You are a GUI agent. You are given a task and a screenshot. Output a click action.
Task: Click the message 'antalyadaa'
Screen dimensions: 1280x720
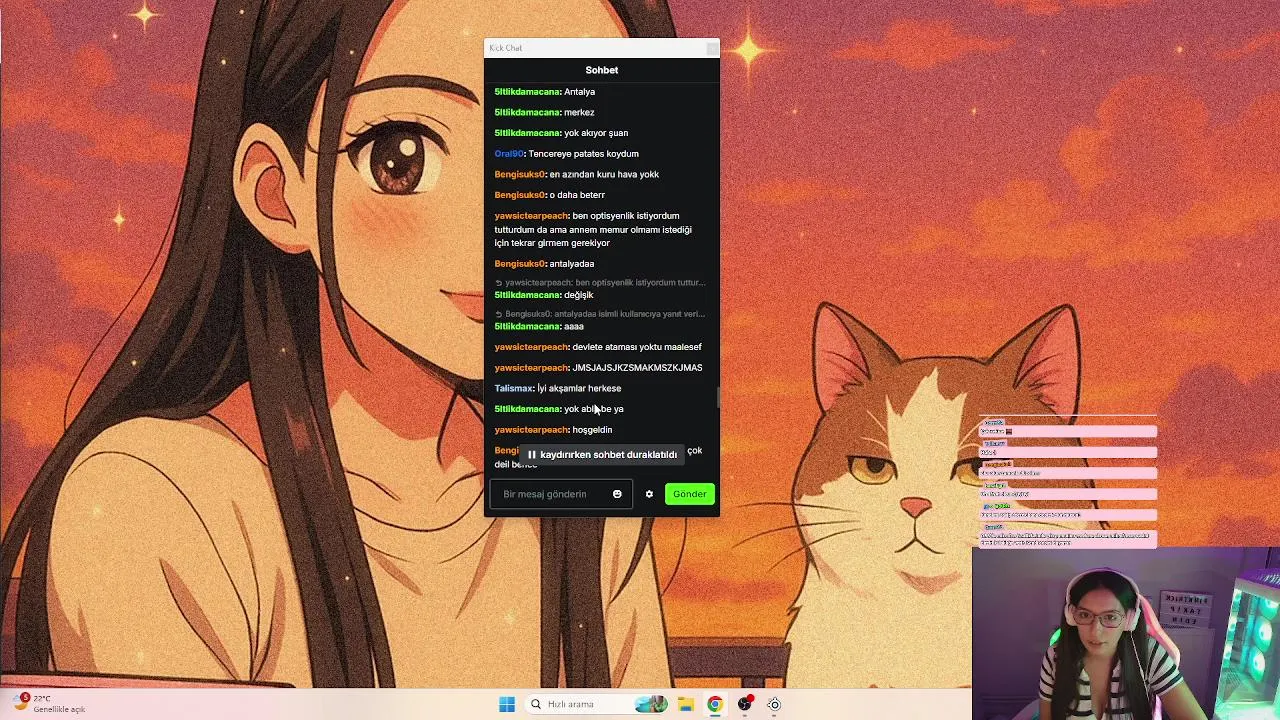pos(572,264)
